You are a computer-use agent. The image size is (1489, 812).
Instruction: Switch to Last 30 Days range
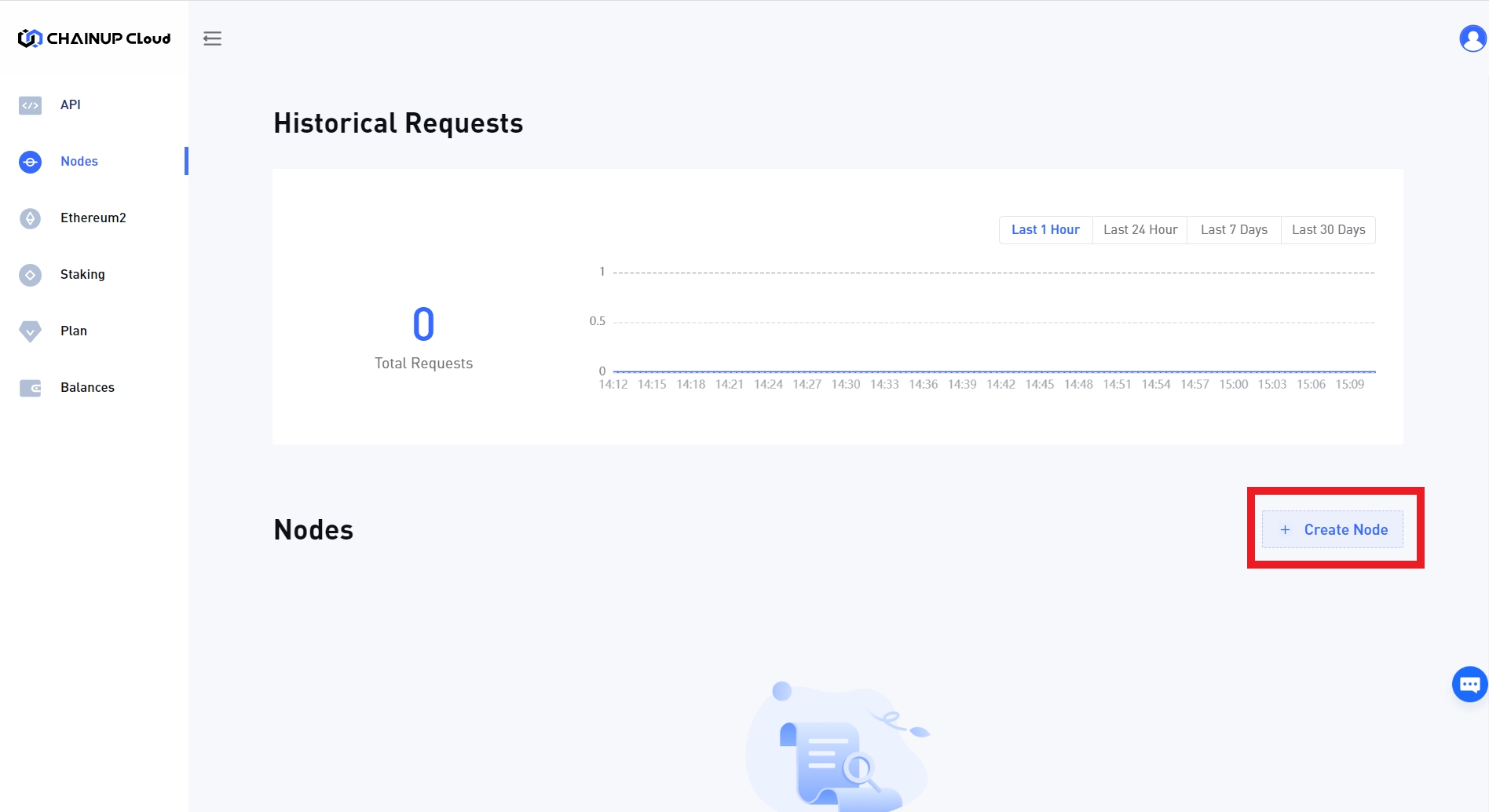point(1328,230)
